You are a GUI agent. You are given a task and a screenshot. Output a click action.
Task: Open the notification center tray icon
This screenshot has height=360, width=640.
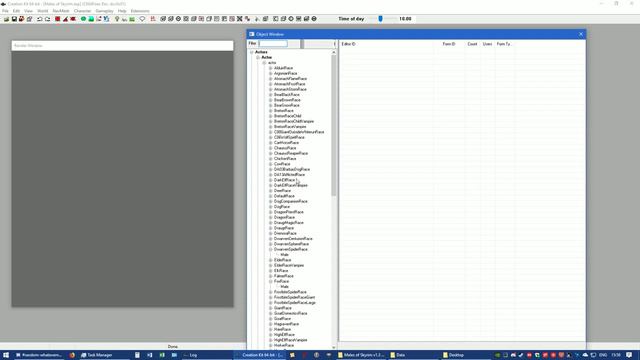click(x=629, y=355)
